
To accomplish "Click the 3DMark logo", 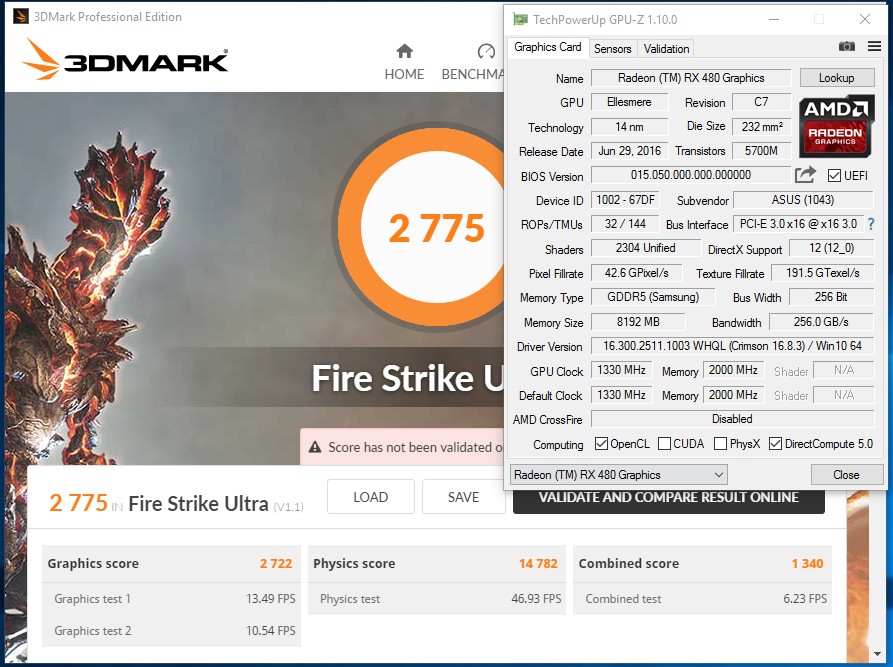I will [125, 59].
